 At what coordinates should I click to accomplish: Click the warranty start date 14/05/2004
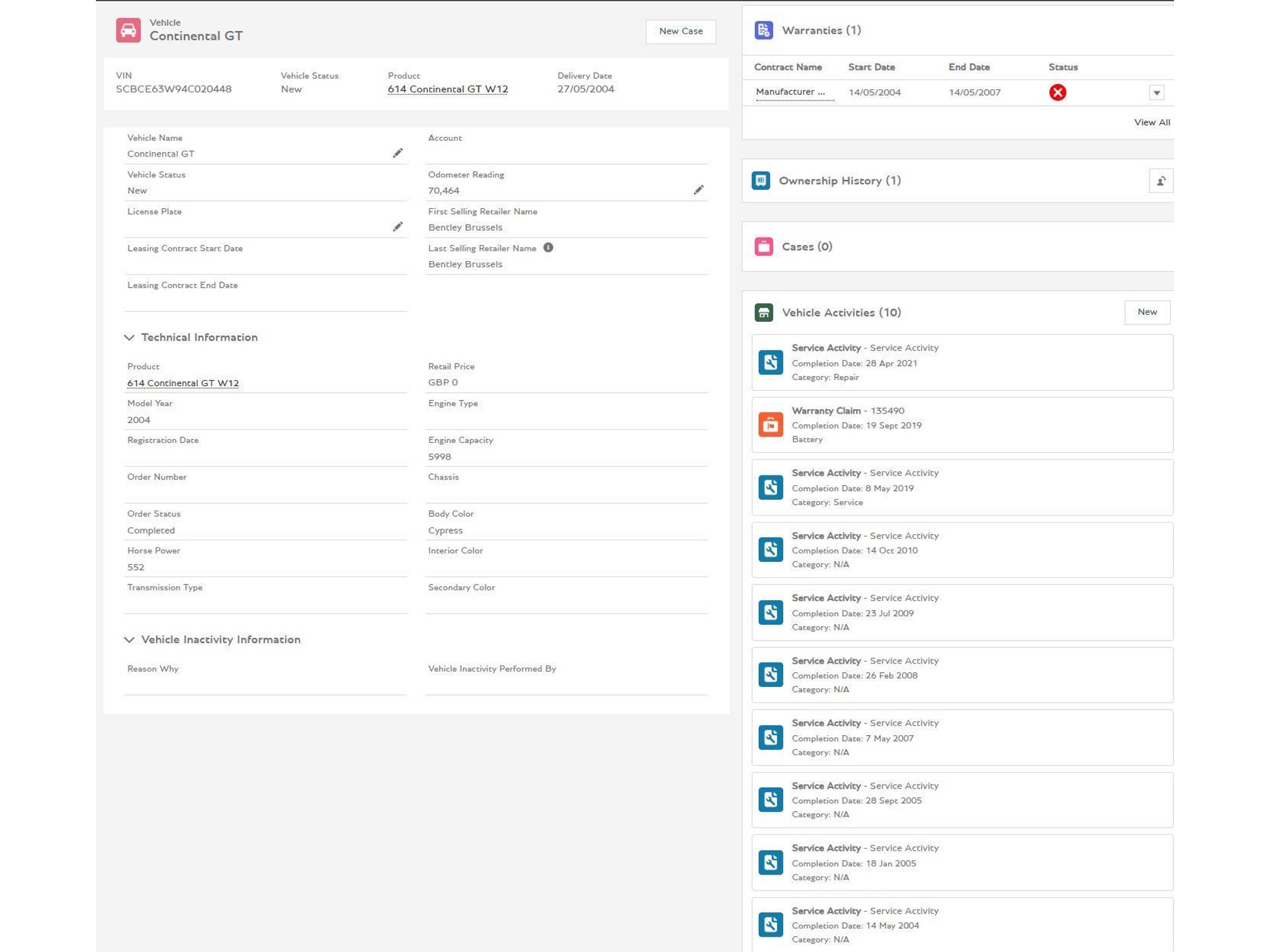click(874, 93)
